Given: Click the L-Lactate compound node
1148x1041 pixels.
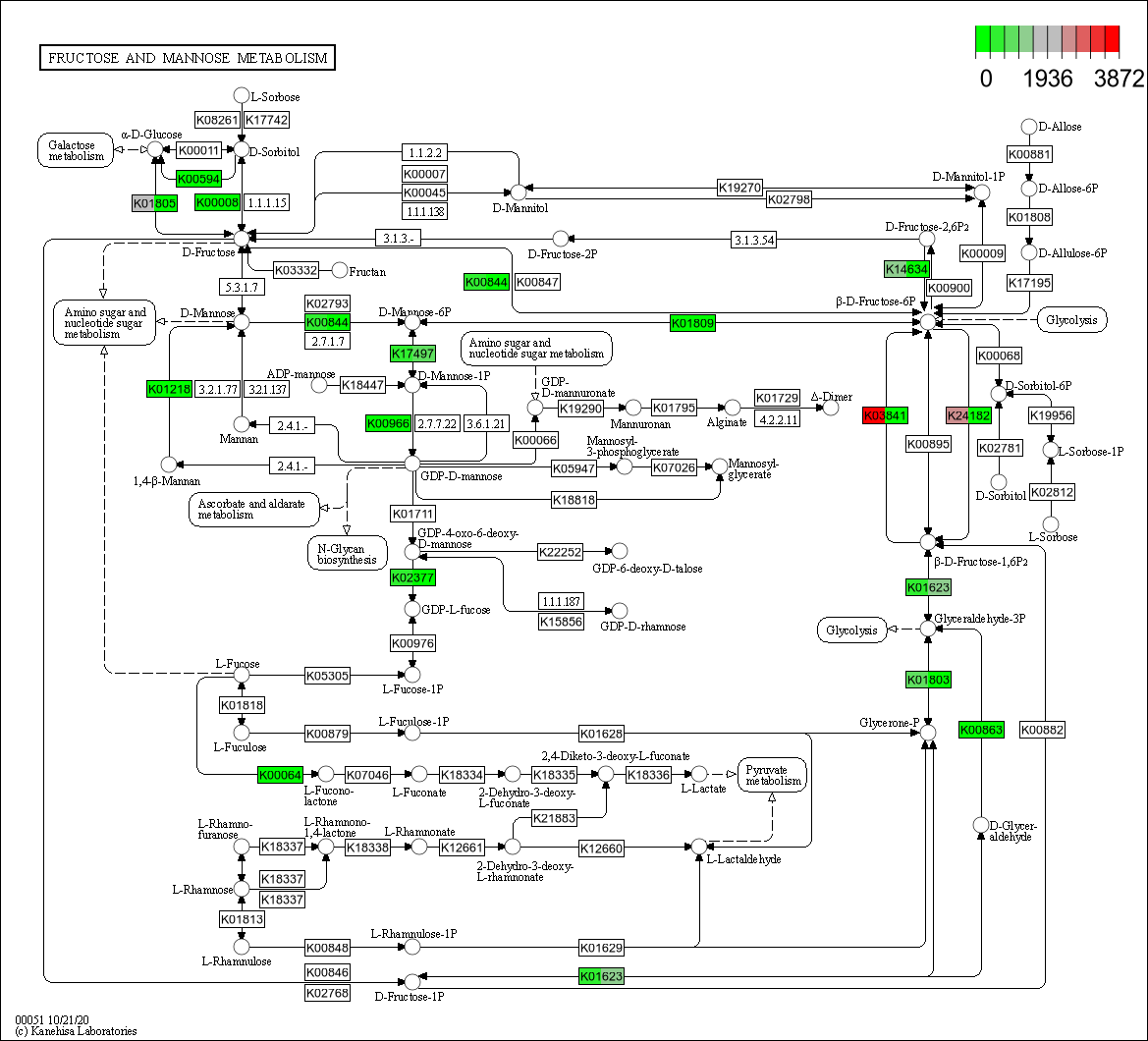Looking at the screenshot, I should click(699, 774).
